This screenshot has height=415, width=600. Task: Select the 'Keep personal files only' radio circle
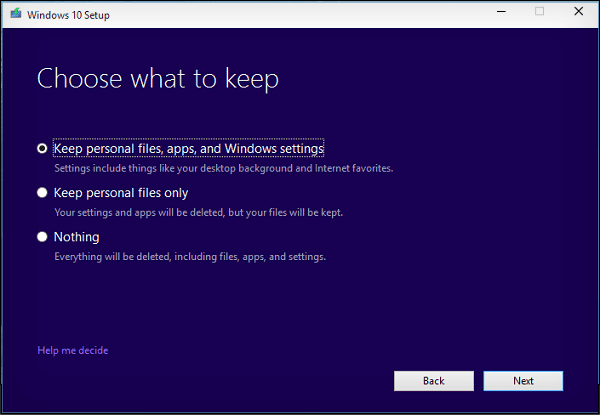(42, 192)
